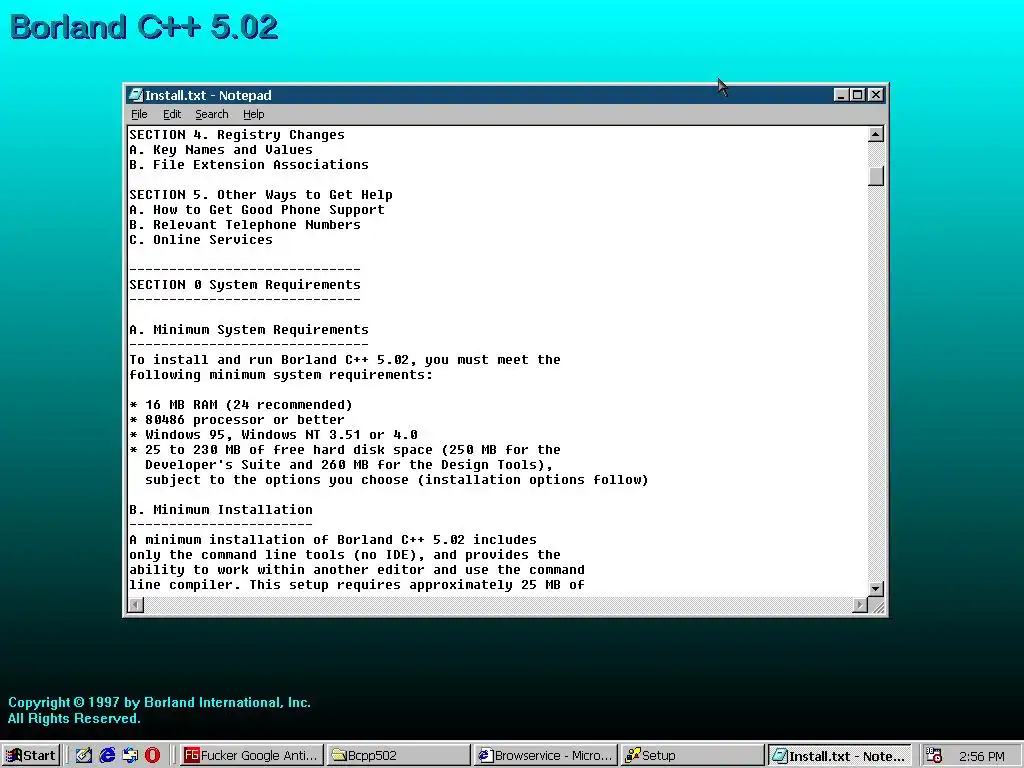Click 'only the command line tools' line

click(345, 554)
